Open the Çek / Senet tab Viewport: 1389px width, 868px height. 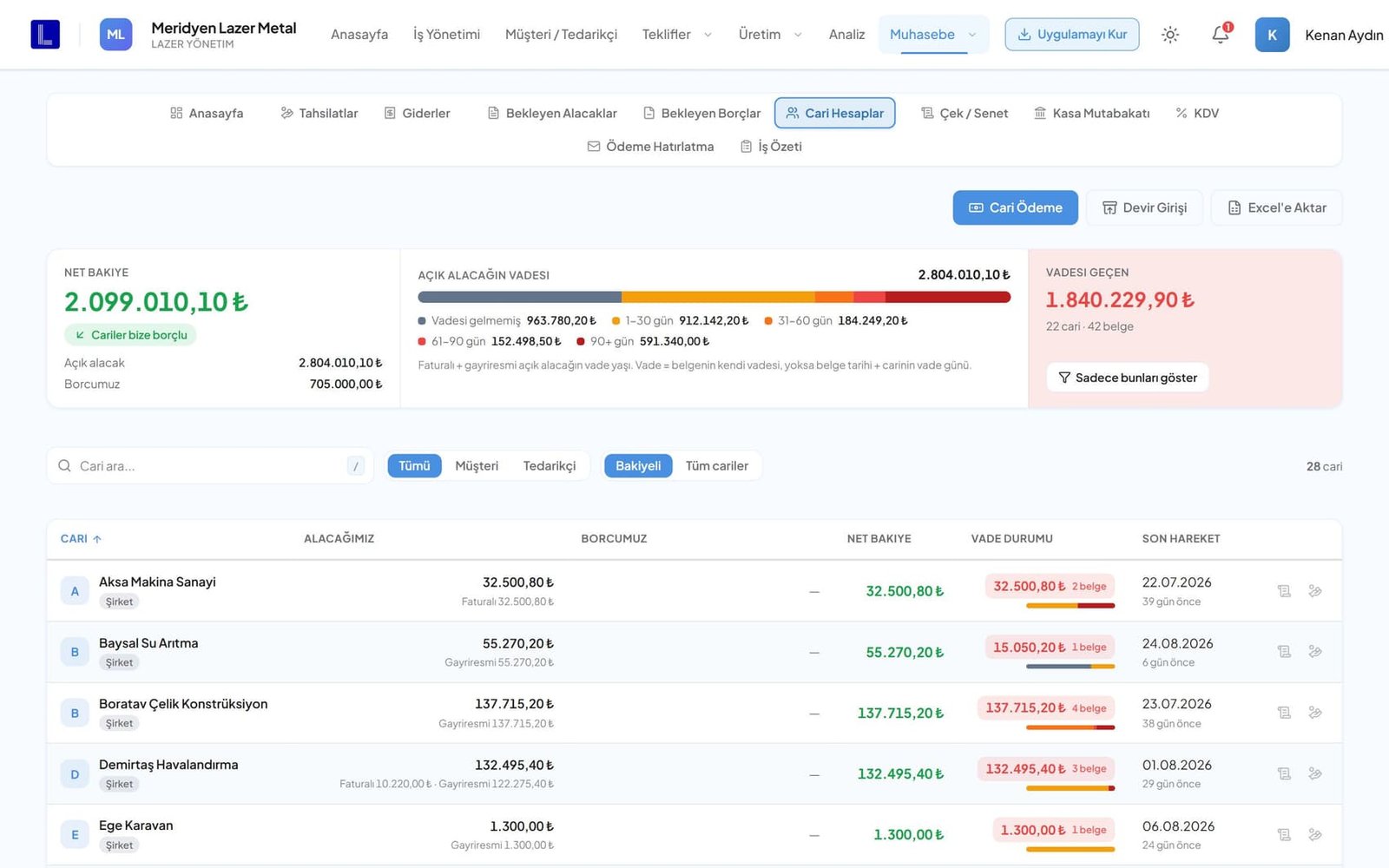point(964,114)
